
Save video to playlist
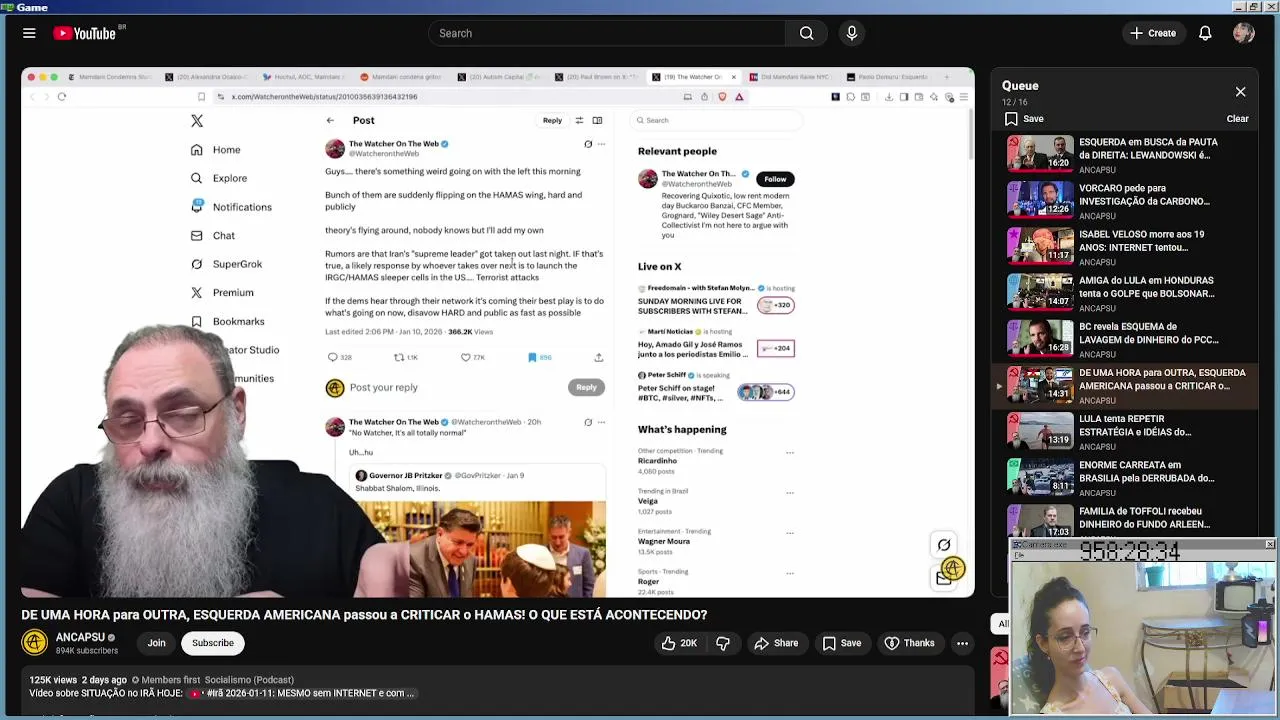click(841, 643)
